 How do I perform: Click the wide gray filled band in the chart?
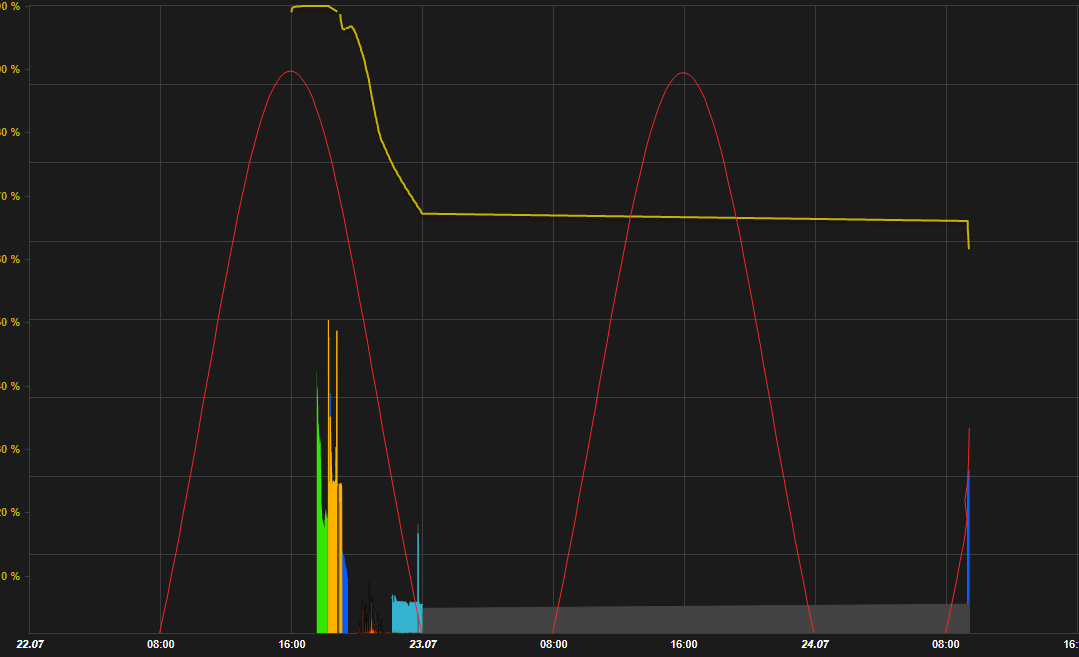tap(695, 619)
